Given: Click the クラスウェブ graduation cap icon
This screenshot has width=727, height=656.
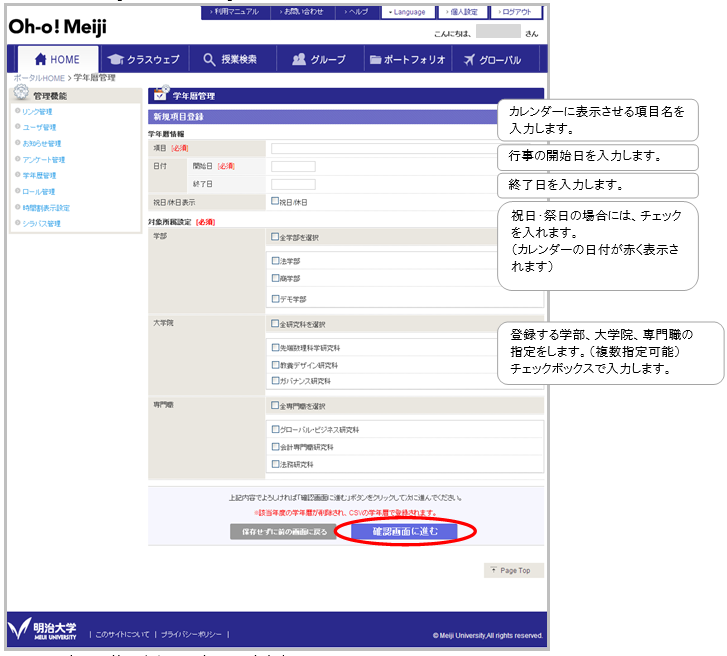Looking at the screenshot, I should 115,59.
